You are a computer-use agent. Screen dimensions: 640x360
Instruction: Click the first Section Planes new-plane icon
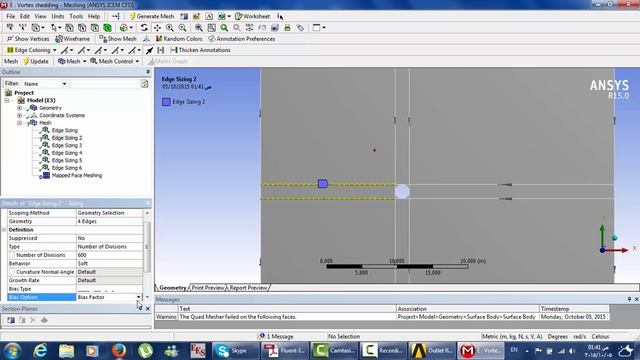11,320
